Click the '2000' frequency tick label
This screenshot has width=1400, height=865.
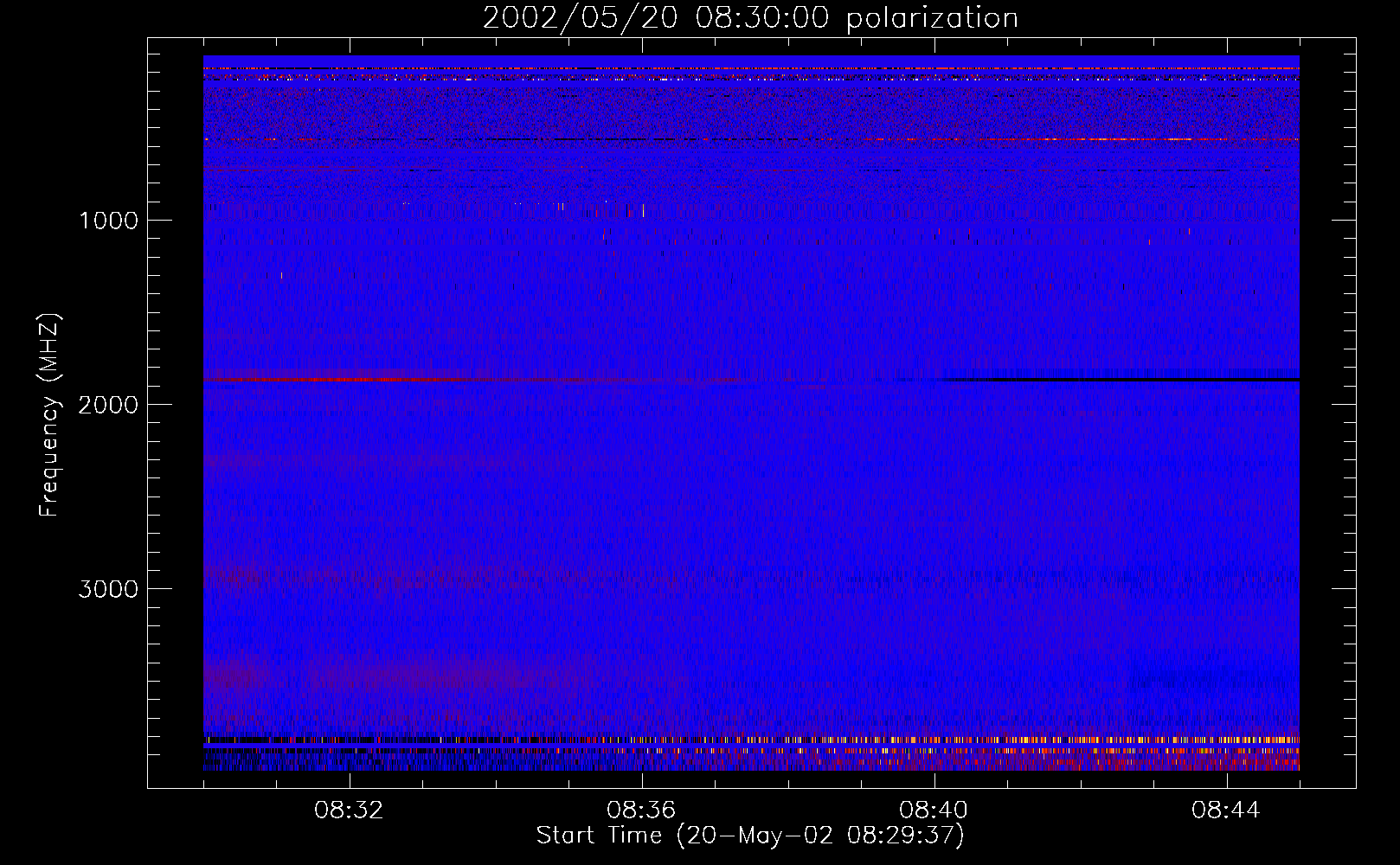coord(108,405)
